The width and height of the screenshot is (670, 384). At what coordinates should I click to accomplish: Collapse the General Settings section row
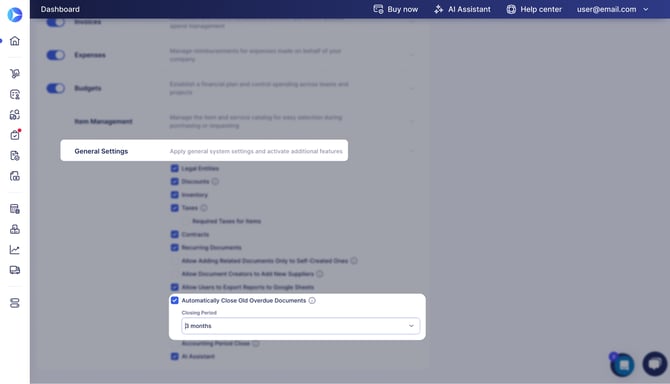pos(204,151)
